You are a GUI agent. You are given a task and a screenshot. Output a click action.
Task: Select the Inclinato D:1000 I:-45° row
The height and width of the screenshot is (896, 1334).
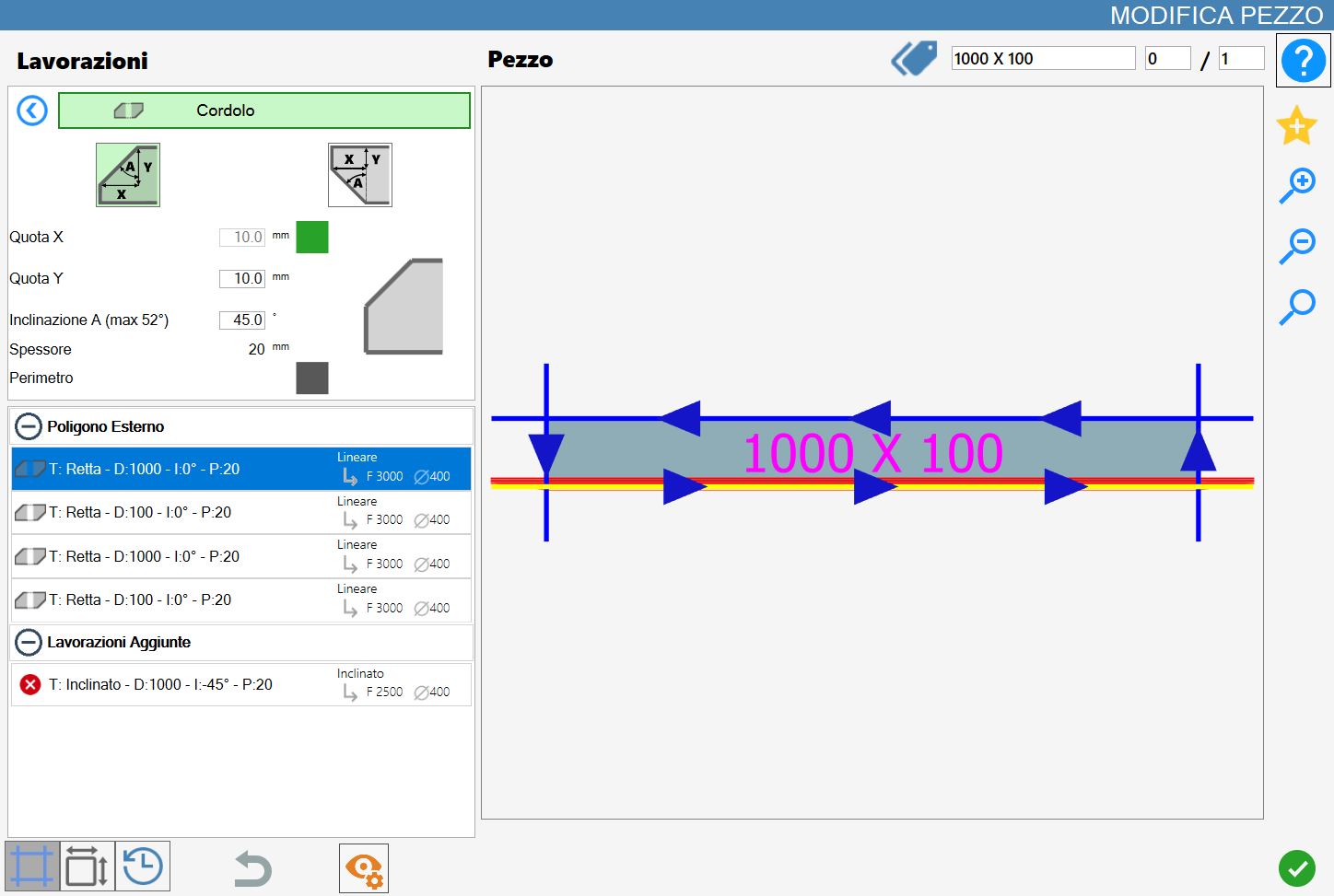click(x=241, y=684)
